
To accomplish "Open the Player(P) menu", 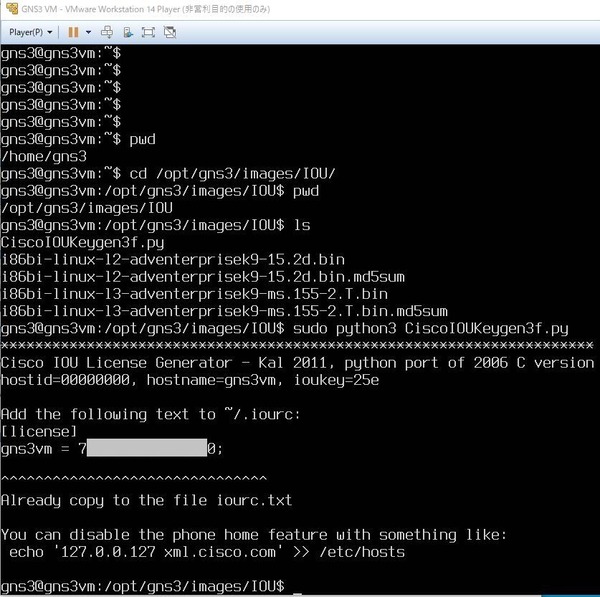I will 31,33.
